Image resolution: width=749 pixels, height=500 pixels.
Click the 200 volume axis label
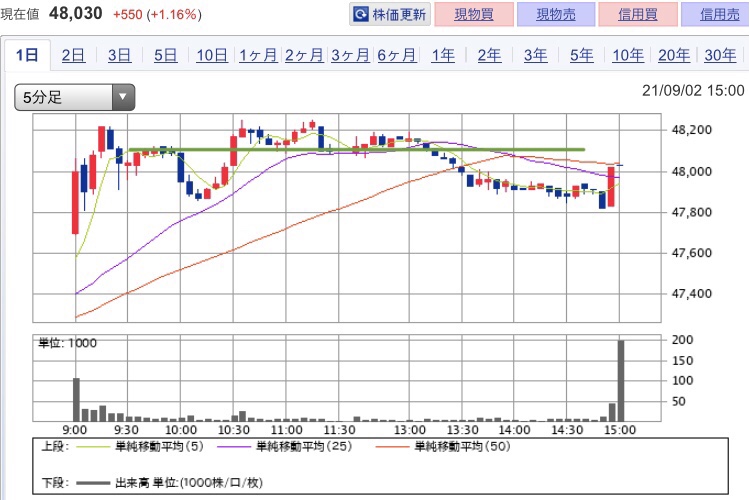(682, 340)
